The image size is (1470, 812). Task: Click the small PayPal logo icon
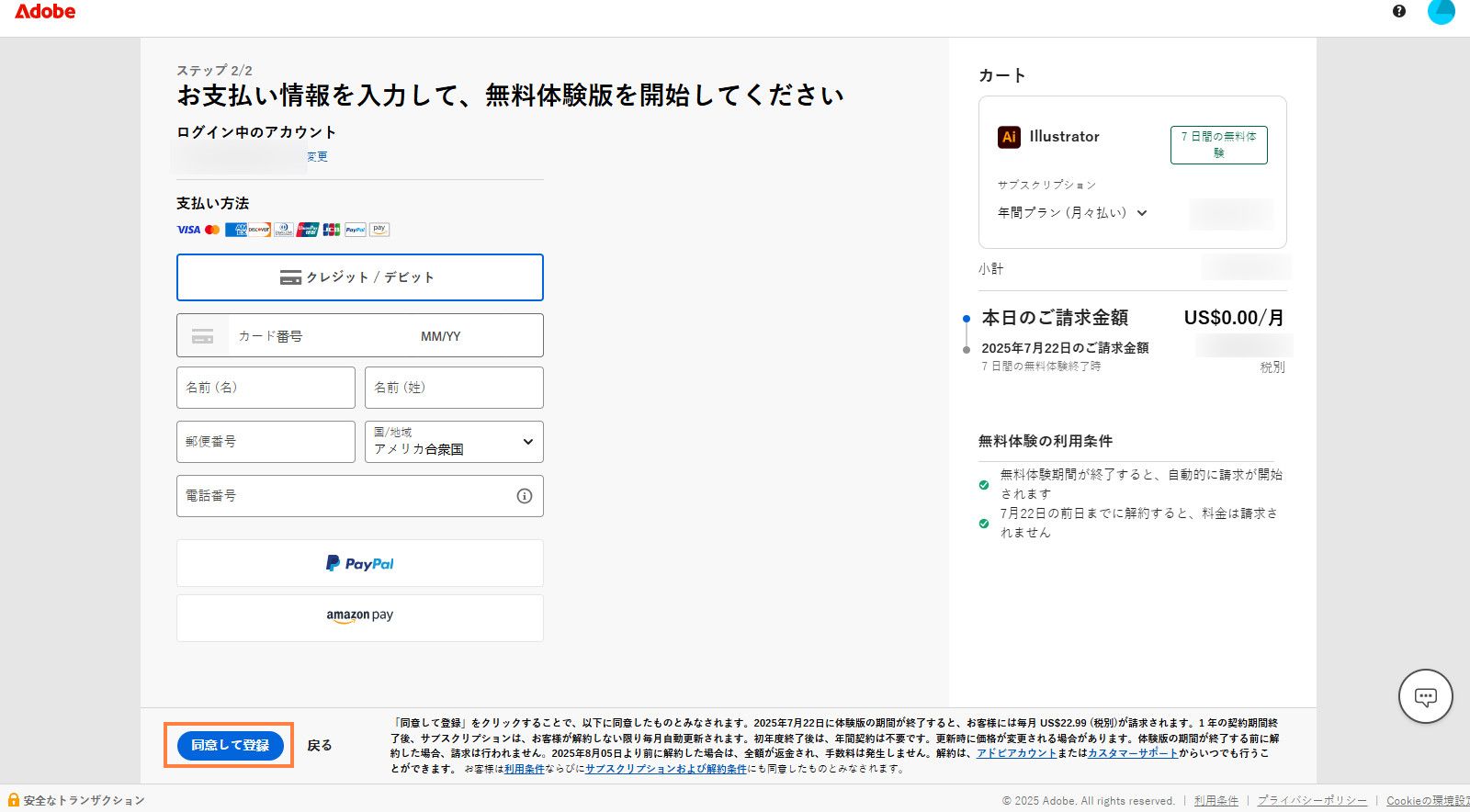356,230
